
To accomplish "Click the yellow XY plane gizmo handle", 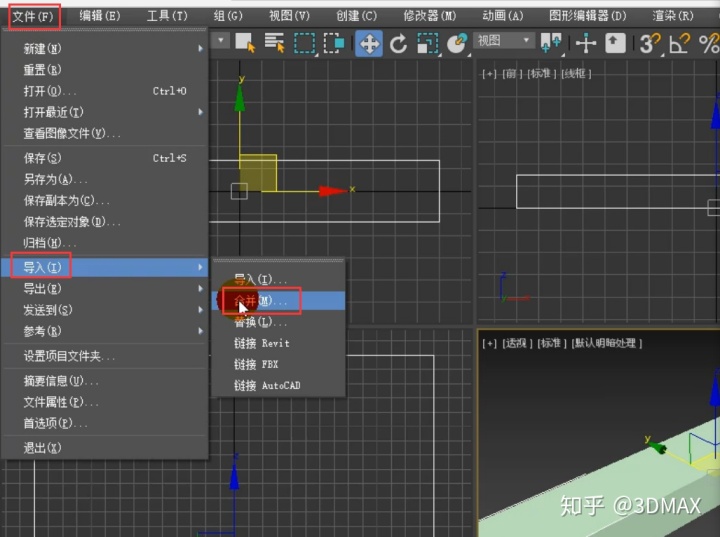I will [258, 173].
